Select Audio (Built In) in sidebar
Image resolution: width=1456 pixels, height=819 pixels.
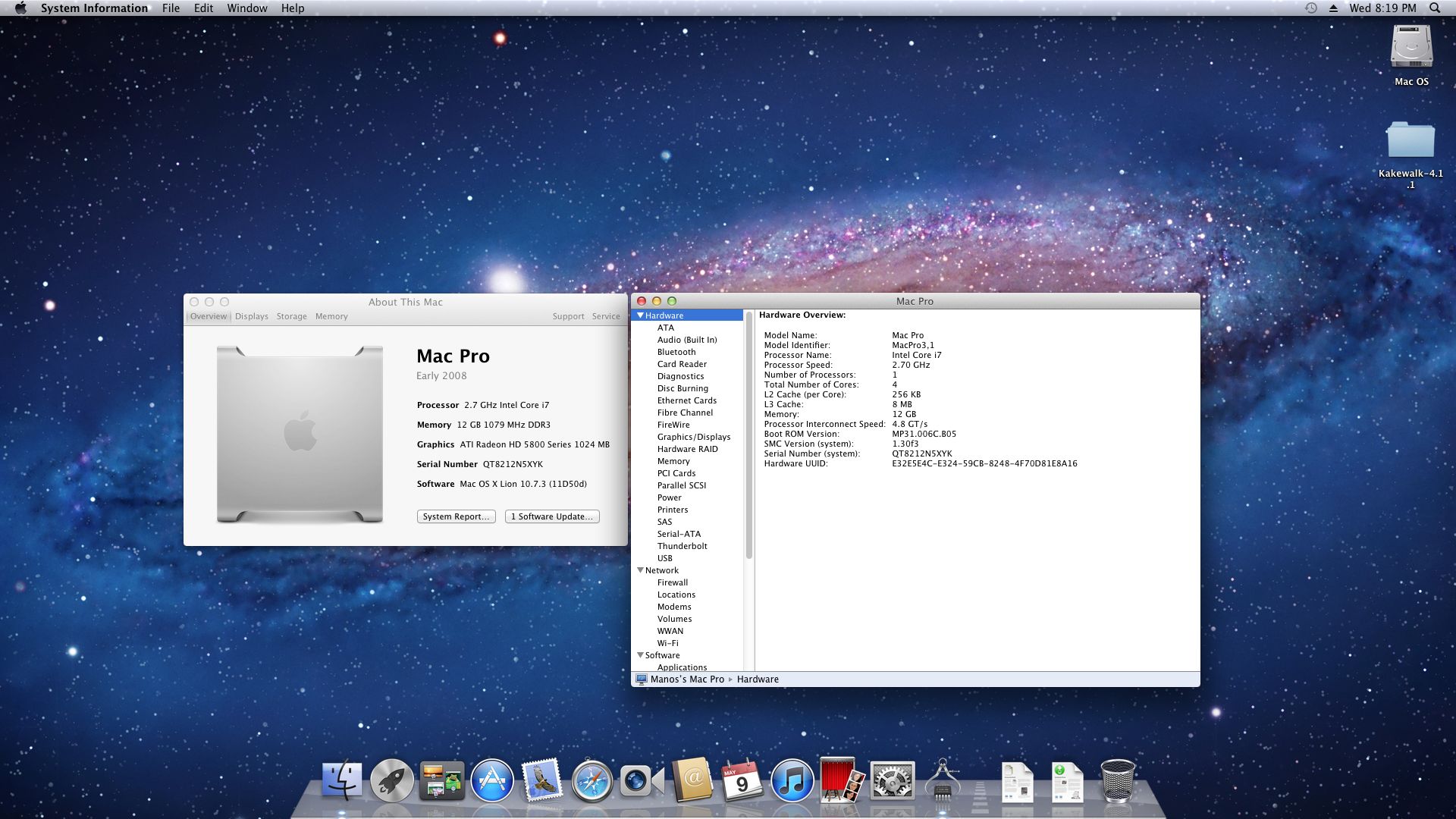(687, 340)
